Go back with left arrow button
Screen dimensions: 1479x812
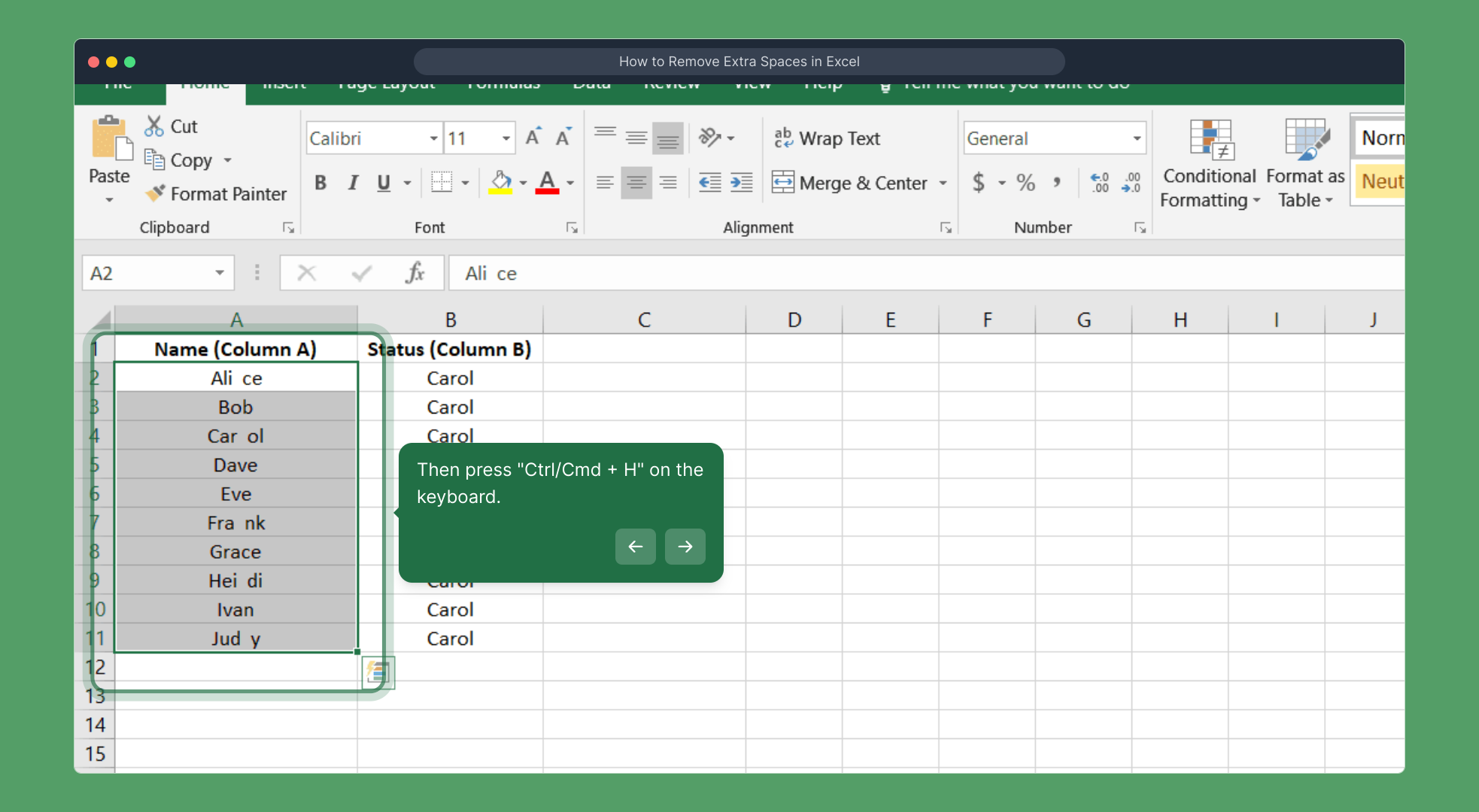coord(635,547)
